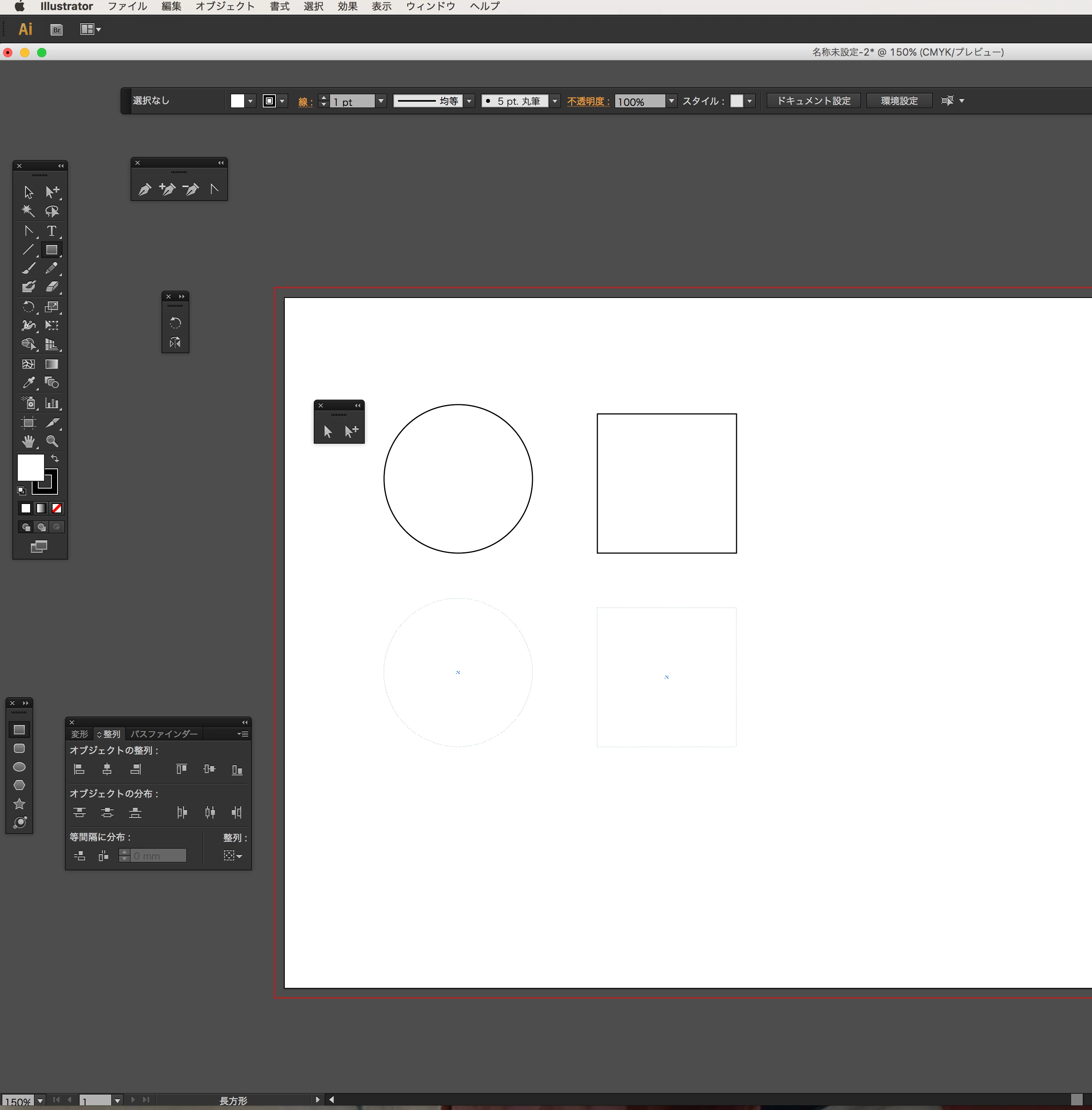Screen dimensions: 1092x1110
Task: Select the Hand tool
Action: (x=28, y=441)
